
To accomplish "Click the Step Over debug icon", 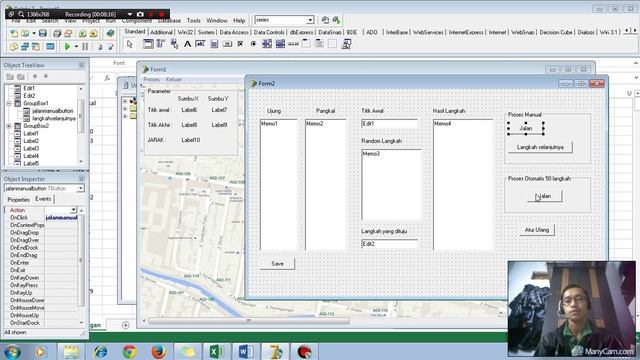I will [x=110, y=47].
